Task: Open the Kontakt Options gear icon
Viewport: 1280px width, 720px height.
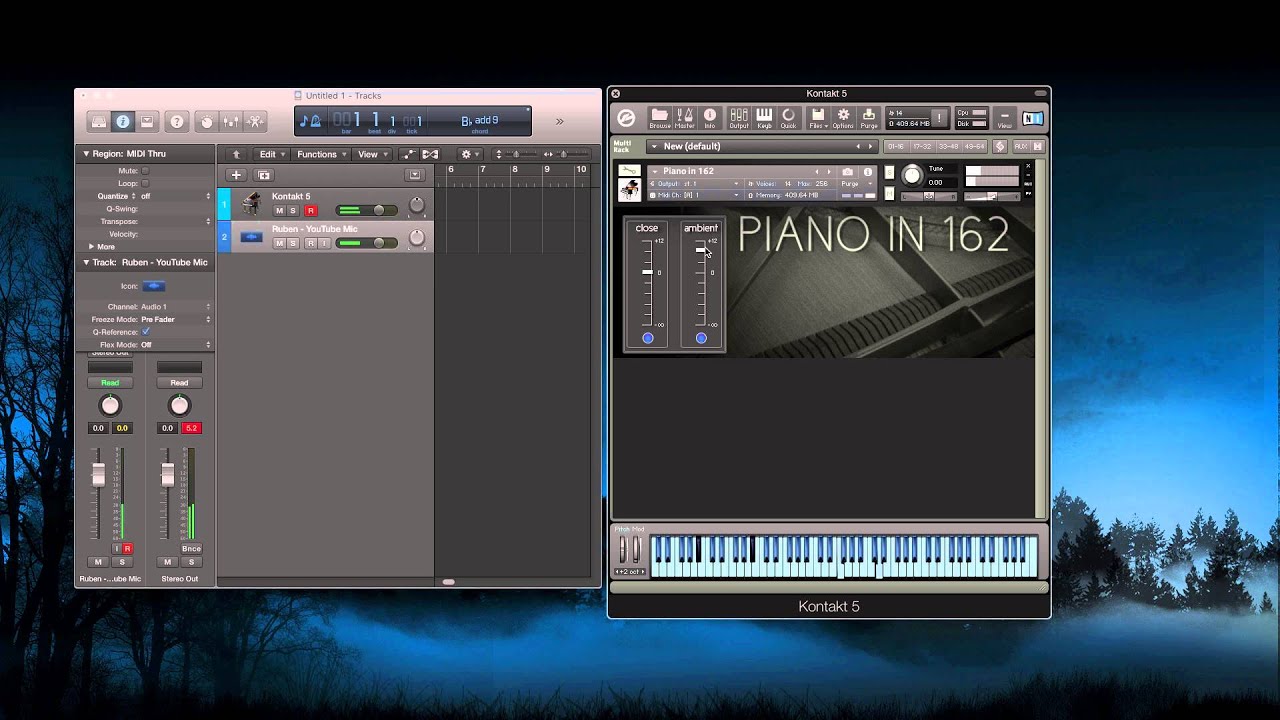Action: [843, 118]
